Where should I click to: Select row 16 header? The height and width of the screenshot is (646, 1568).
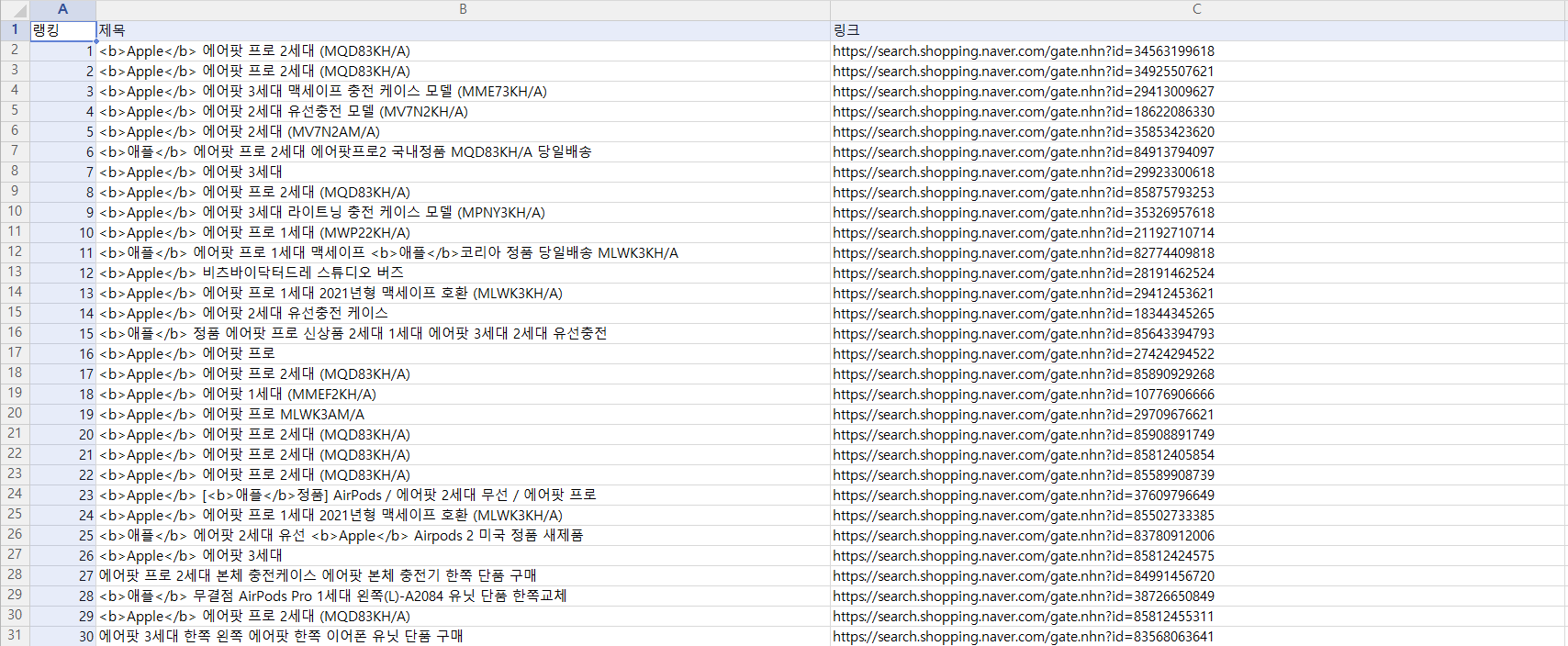pos(15,333)
